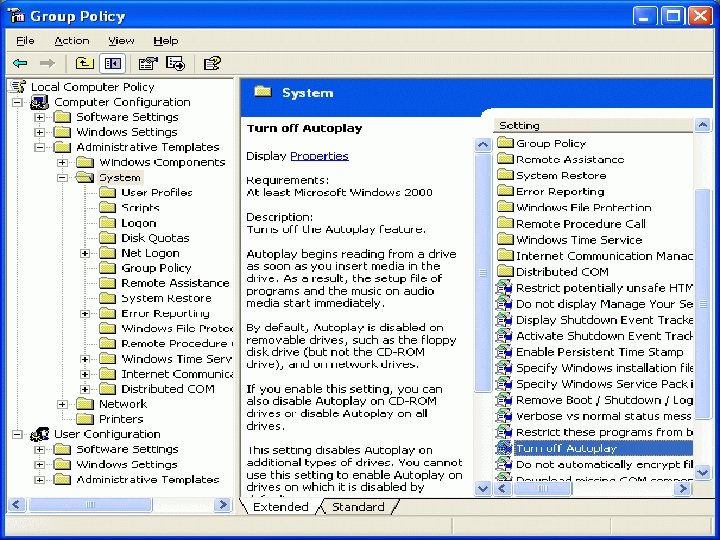The height and width of the screenshot is (540, 720).
Task: Toggle the Show/Hide Console Tree icon
Action: (x=112, y=63)
